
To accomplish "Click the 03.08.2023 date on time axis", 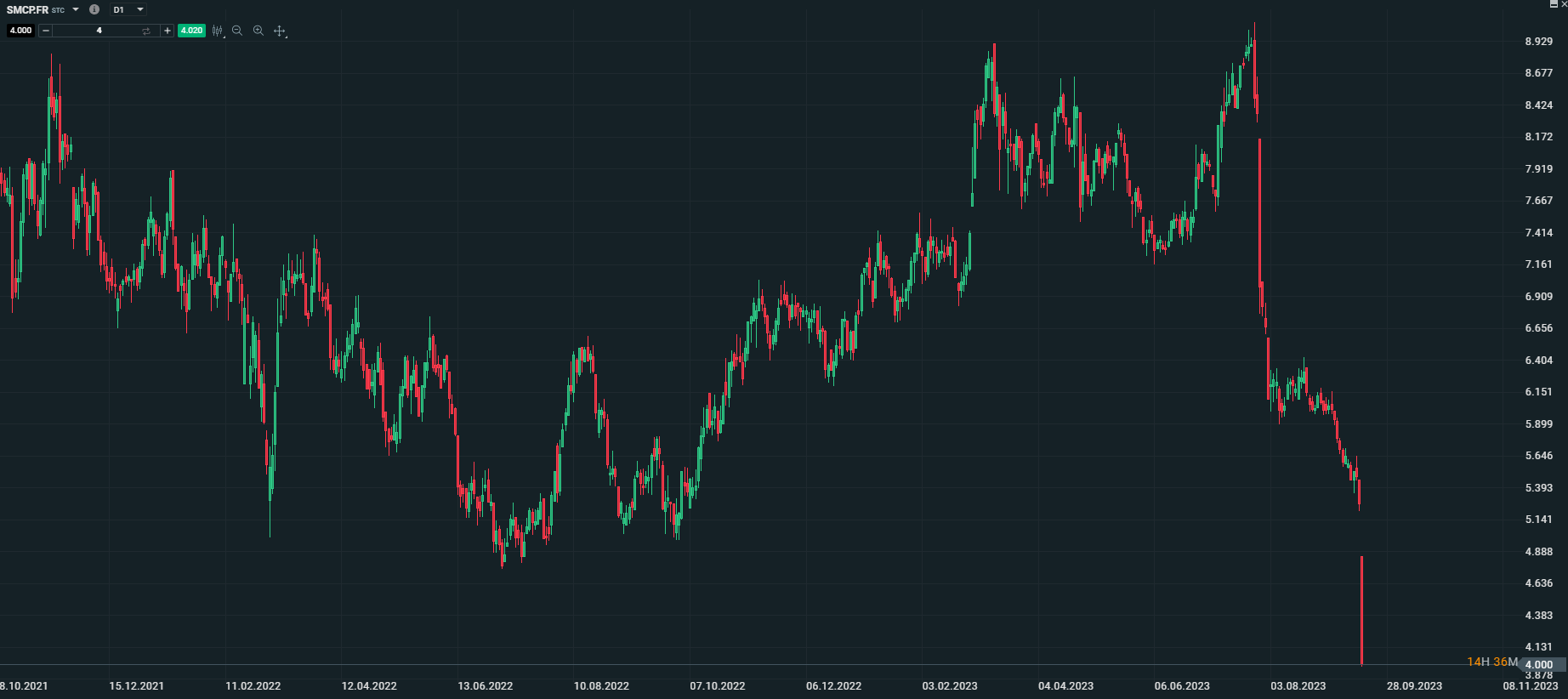I will coord(1298,686).
